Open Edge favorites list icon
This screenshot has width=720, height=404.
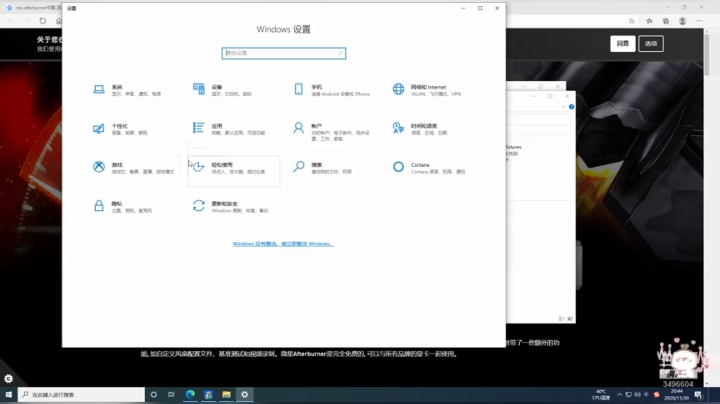click(649, 21)
